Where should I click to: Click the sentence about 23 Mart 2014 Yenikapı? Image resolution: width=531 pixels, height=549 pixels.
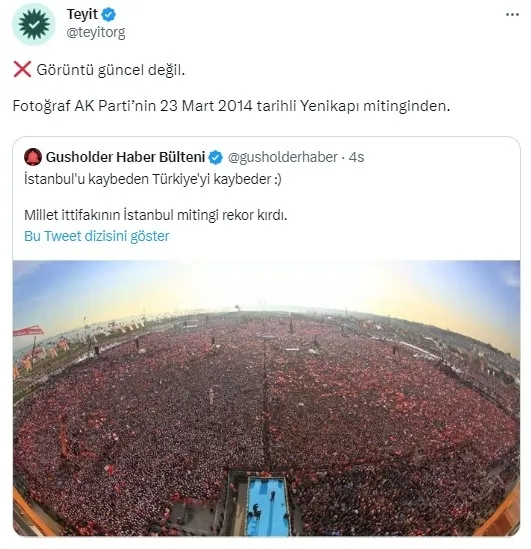[x=231, y=106]
